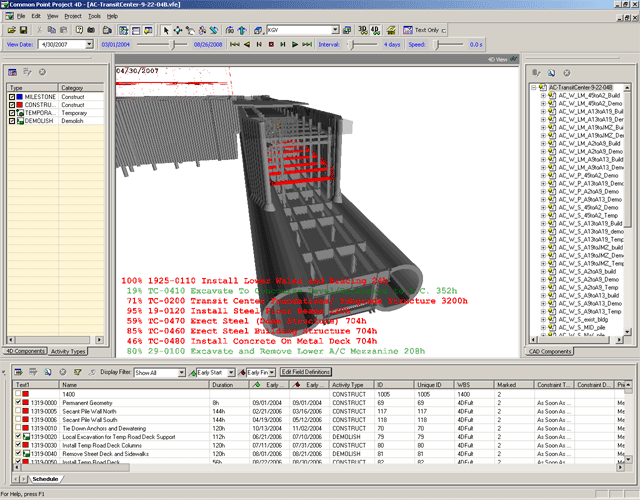Click the 4D view toolbar icon
640x500 pixels.
tap(375, 30)
